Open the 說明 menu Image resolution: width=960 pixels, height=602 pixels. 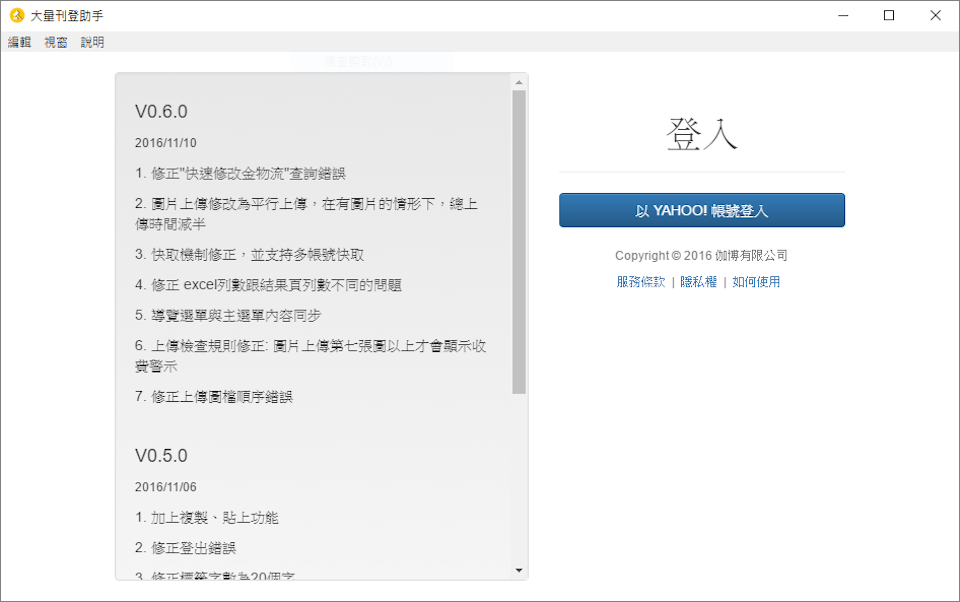[92, 42]
